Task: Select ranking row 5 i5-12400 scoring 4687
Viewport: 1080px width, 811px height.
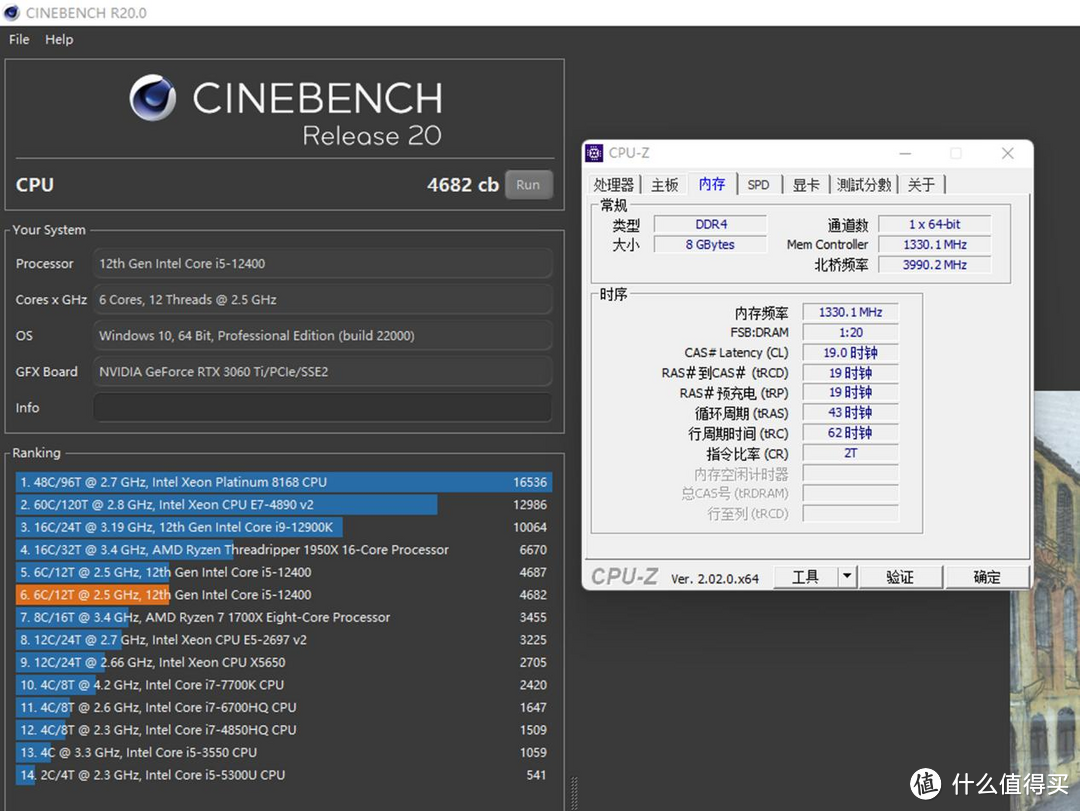Action: tap(284, 572)
